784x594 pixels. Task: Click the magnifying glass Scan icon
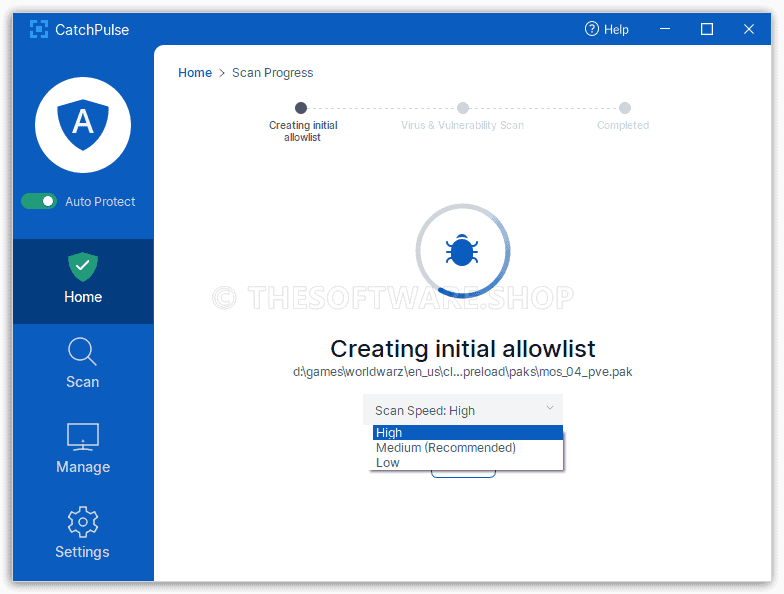pos(82,352)
